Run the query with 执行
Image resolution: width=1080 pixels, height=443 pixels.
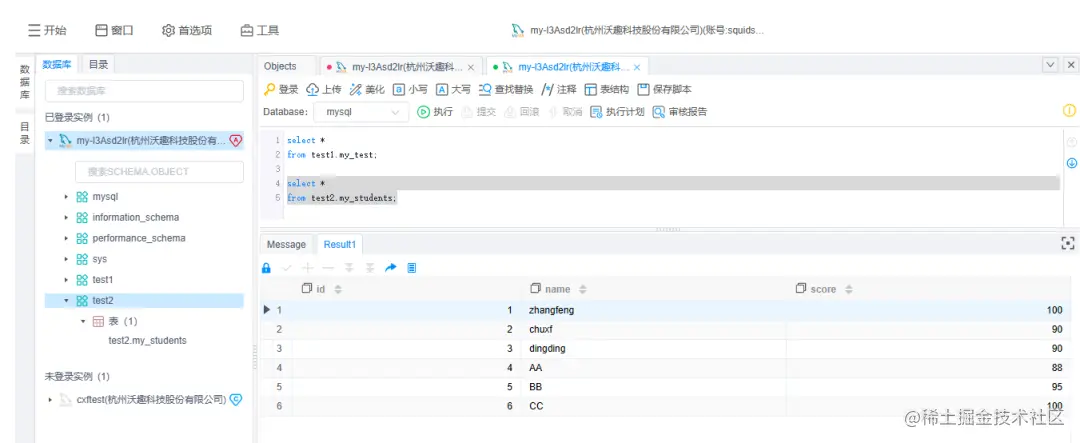pos(435,112)
